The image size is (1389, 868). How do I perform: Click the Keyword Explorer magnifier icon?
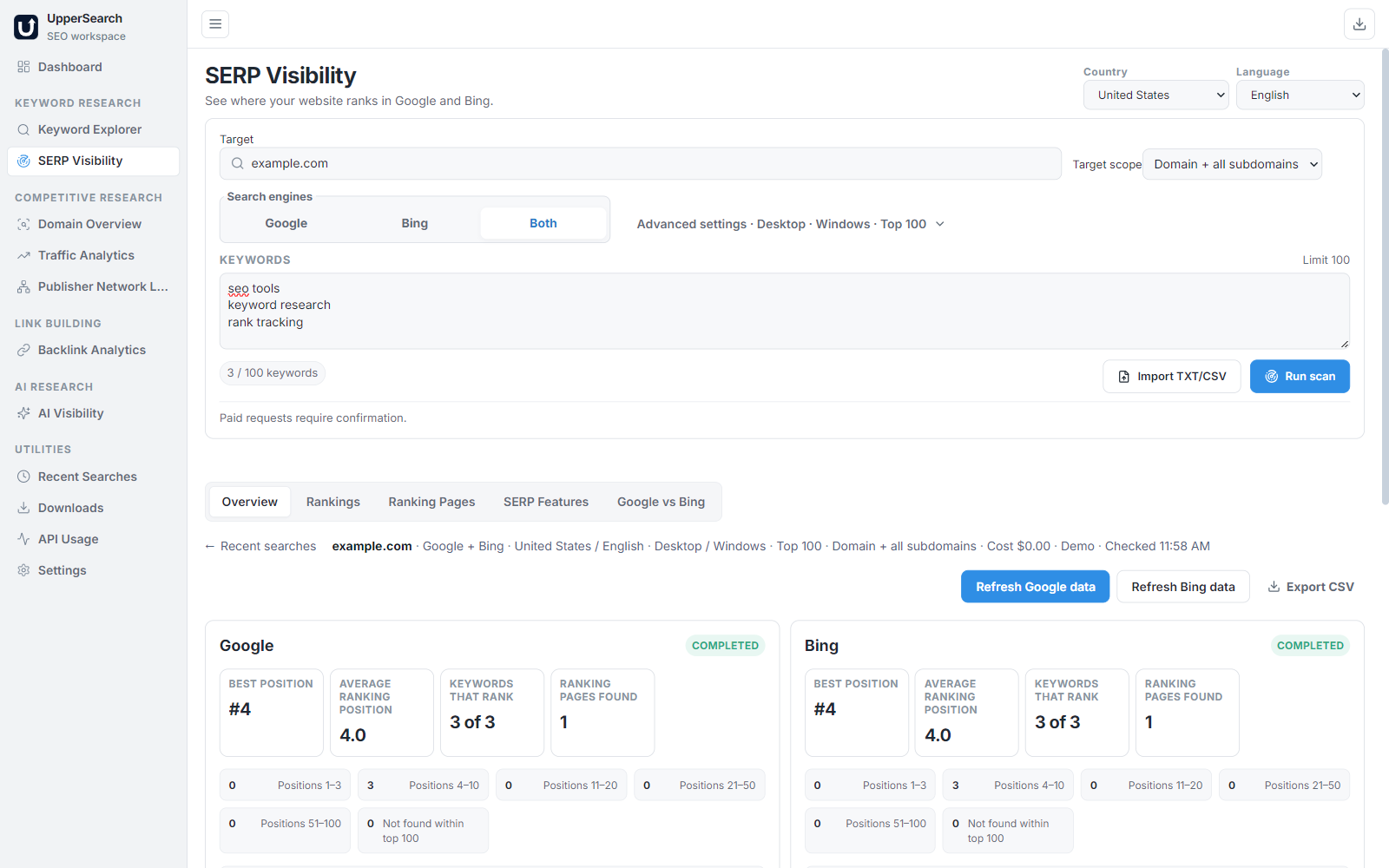click(23, 129)
